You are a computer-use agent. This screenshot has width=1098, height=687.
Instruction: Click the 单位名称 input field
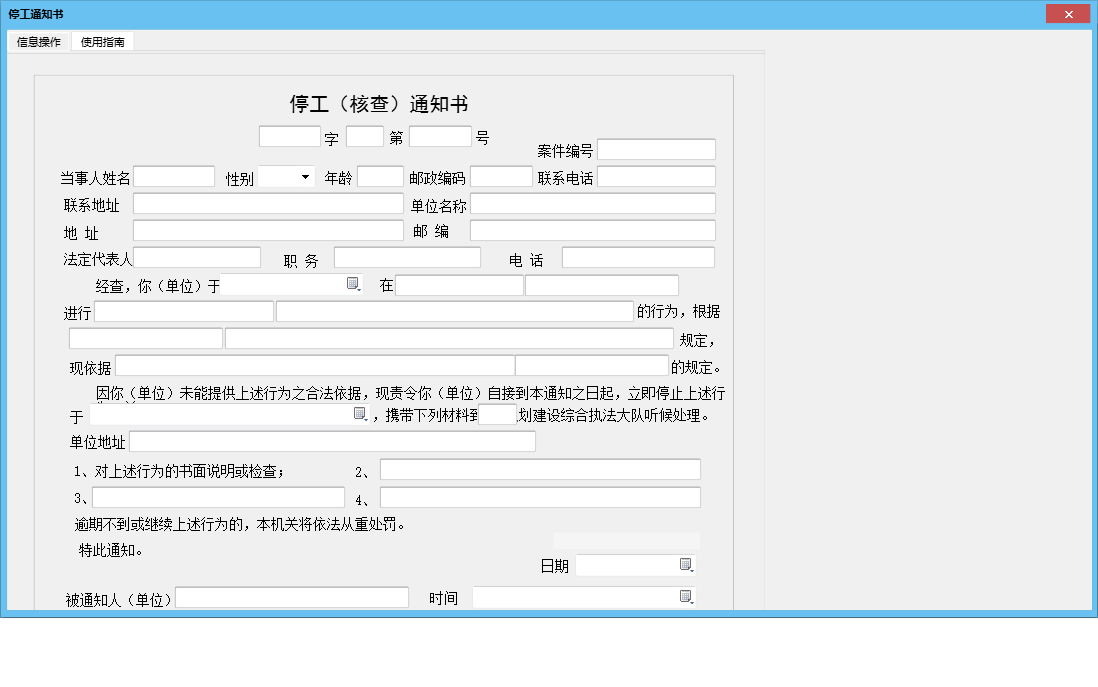[x=593, y=203]
